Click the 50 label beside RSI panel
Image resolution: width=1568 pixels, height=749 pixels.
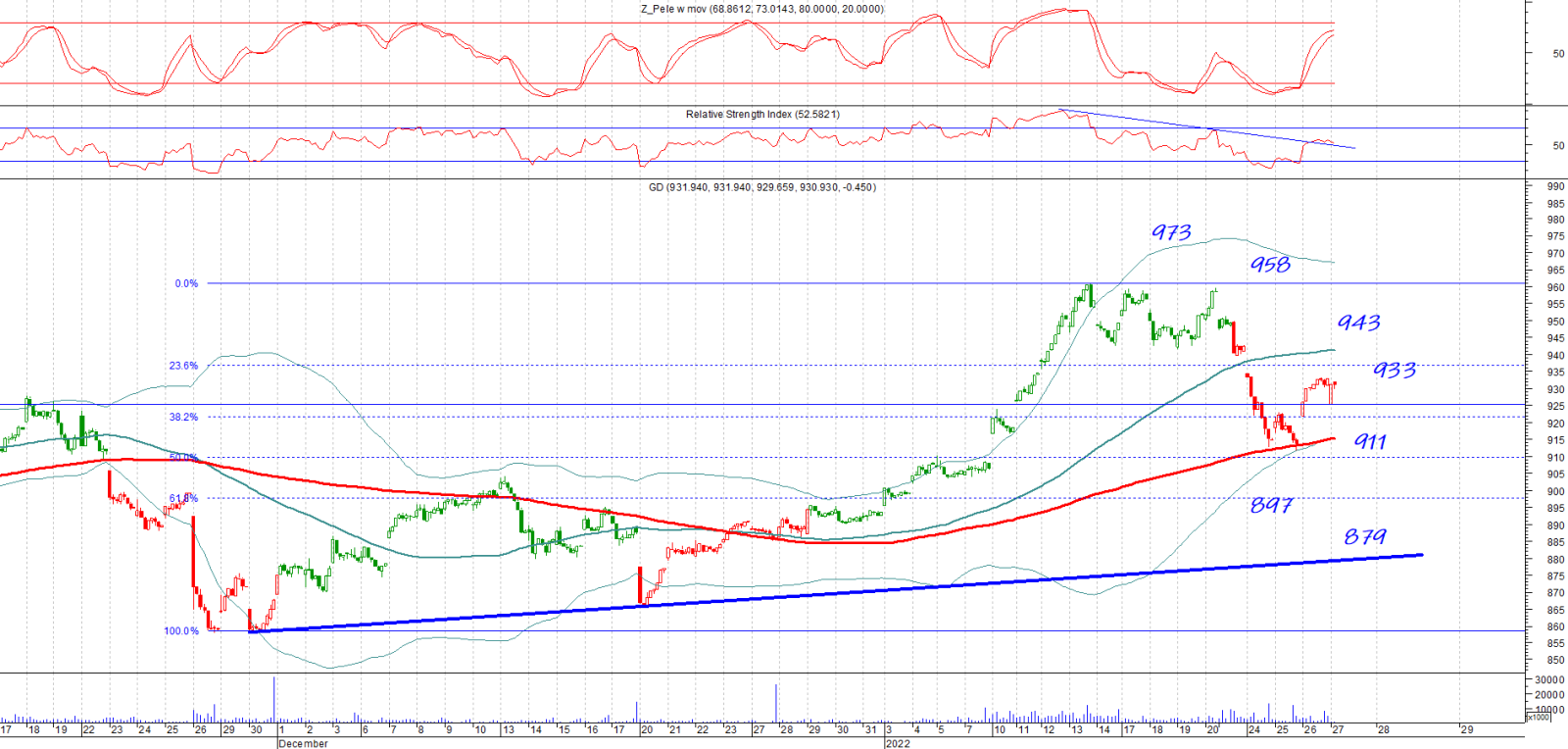(x=1558, y=145)
